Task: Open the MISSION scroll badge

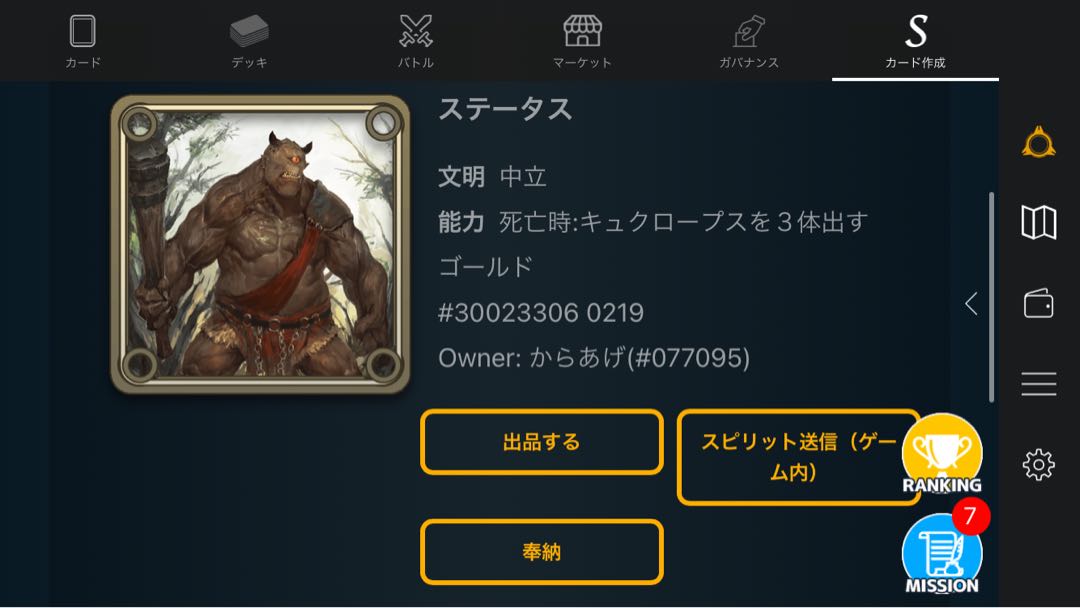Action: pos(942,554)
